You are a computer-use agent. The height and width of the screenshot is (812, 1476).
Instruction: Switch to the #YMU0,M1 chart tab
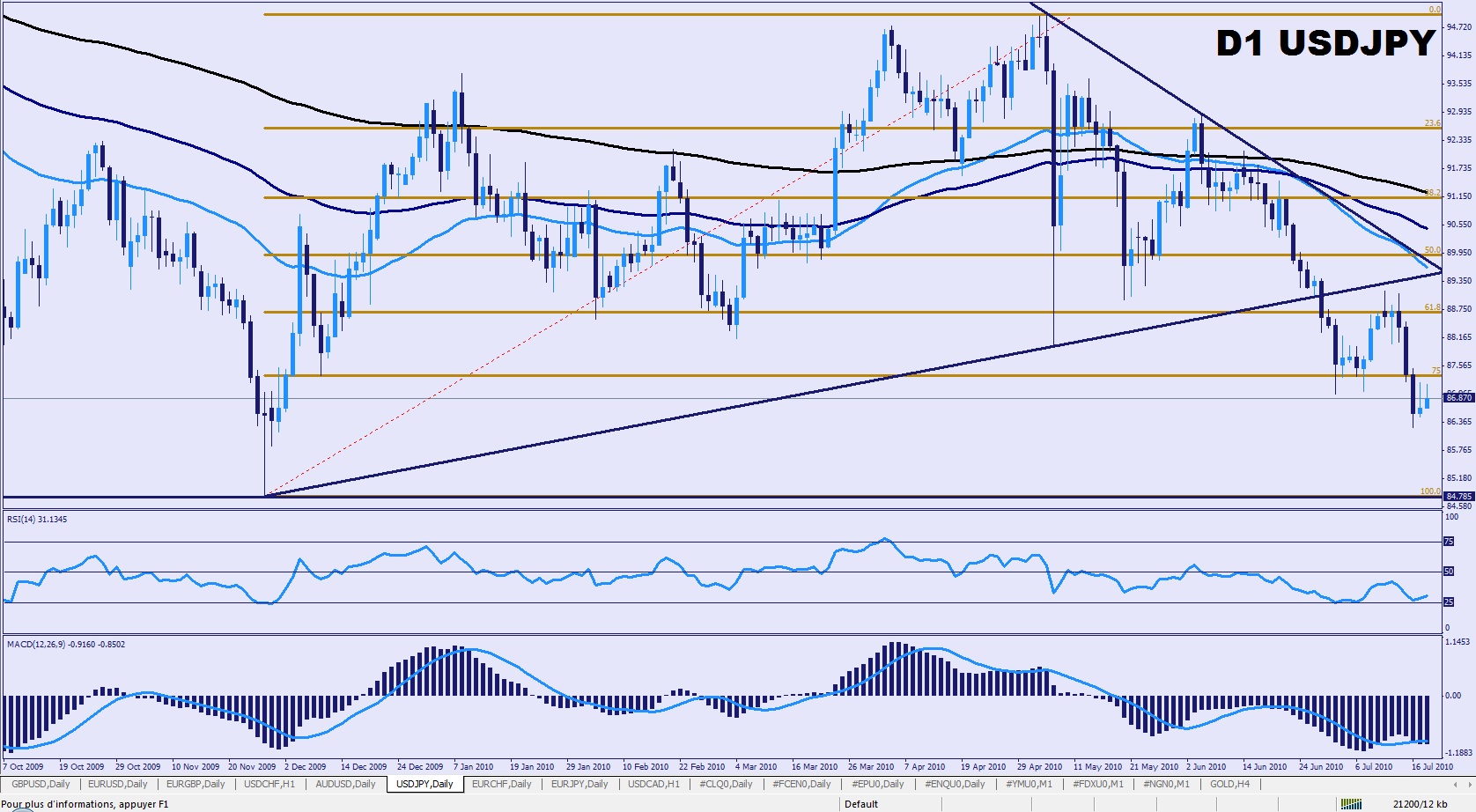click(x=1029, y=784)
